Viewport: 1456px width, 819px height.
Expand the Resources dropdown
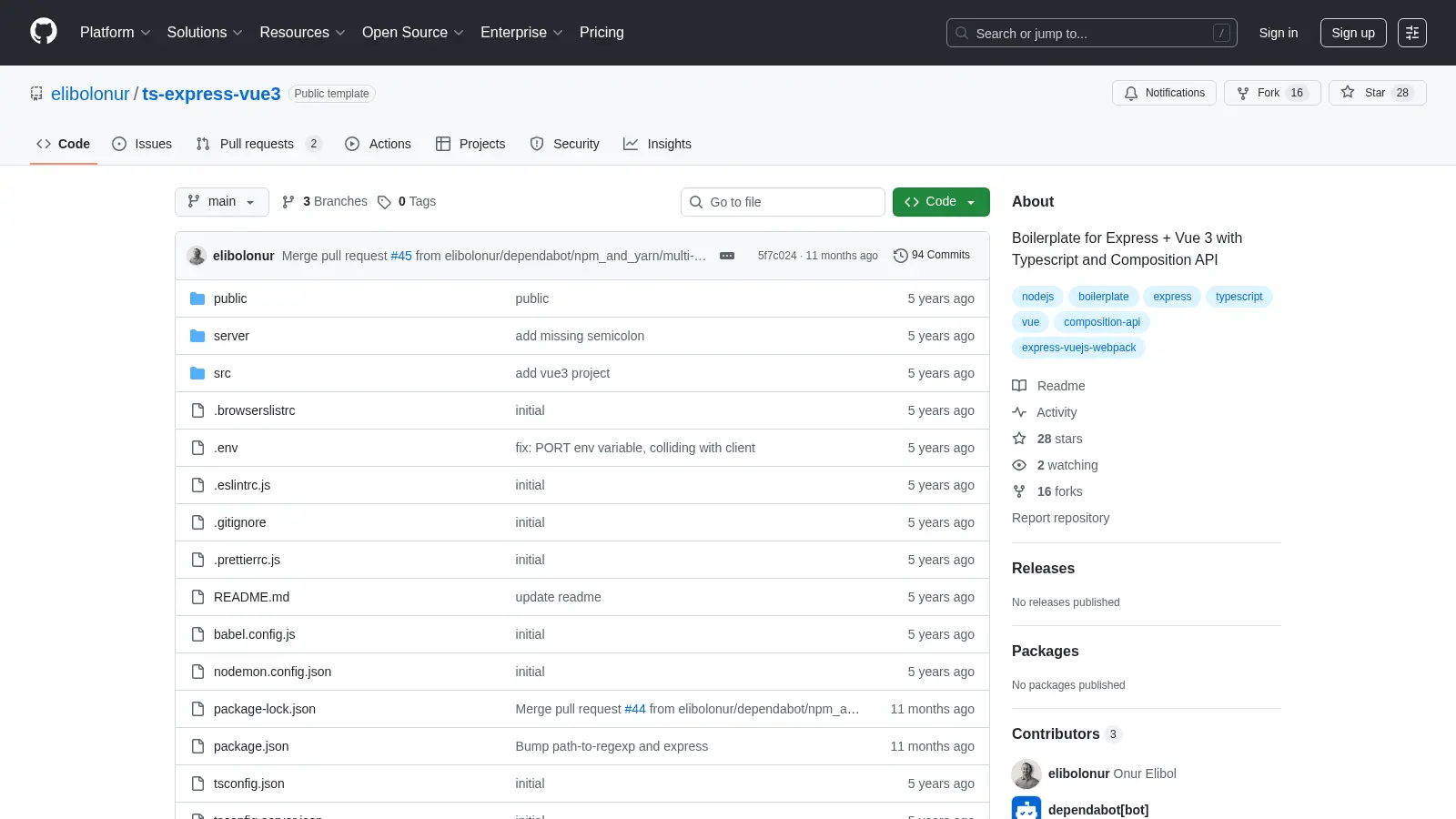302,33
